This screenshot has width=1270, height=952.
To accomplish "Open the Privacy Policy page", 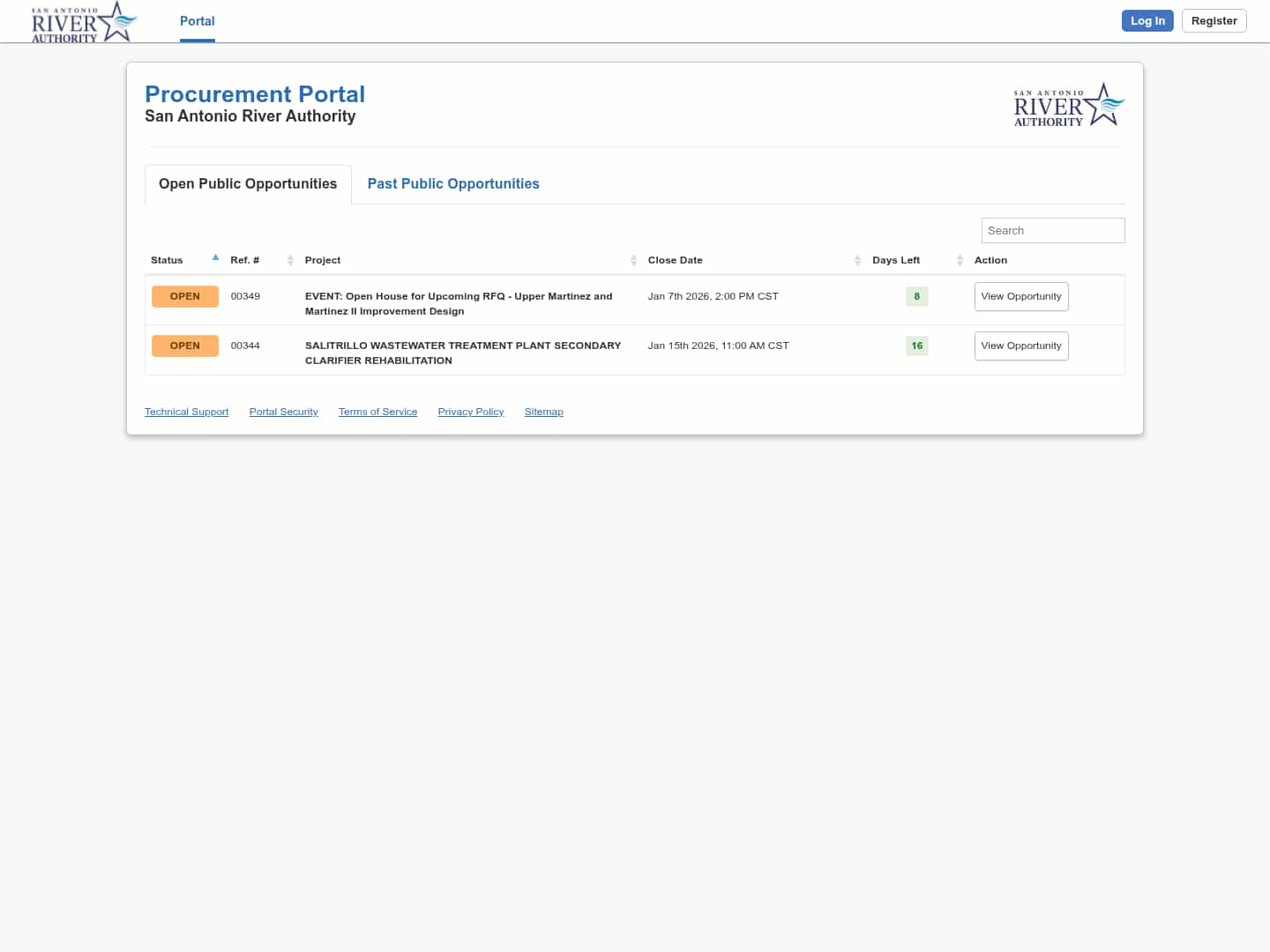I will [470, 412].
